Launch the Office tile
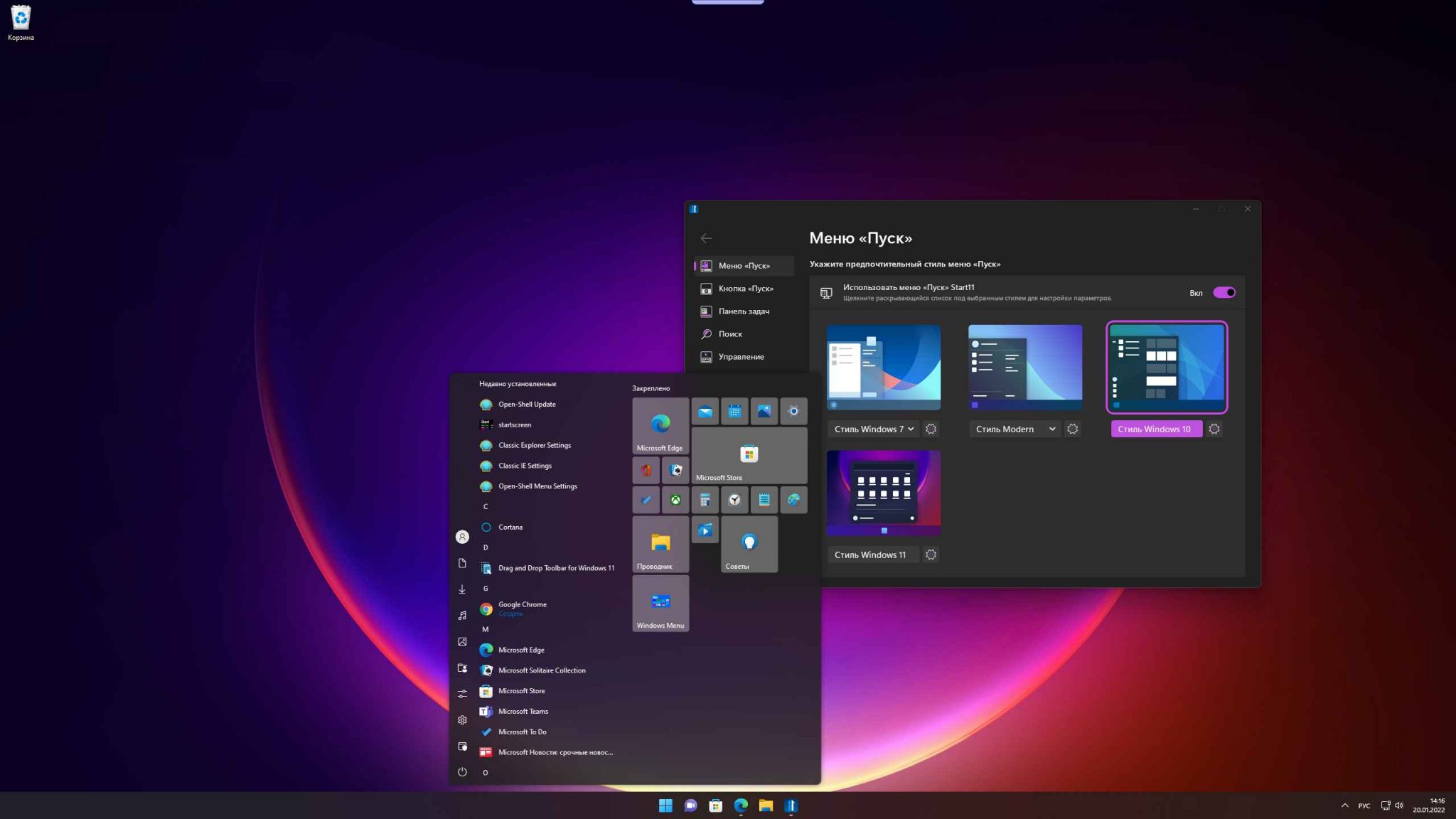Image resolution: width=1456 pixels, height=819 pixels. [646, 470]
